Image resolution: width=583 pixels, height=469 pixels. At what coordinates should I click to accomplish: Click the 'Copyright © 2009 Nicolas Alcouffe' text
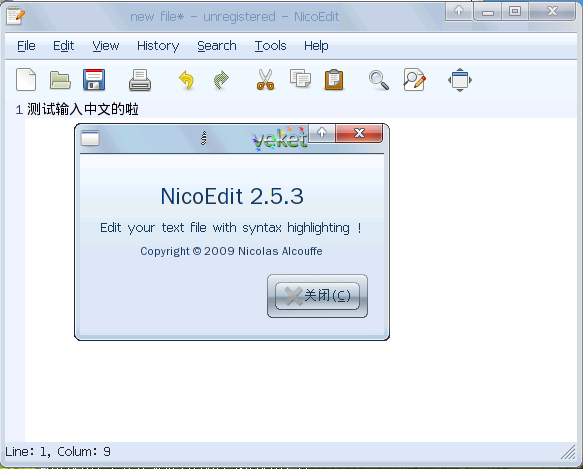pyautogui.click(x=231, y=251)
